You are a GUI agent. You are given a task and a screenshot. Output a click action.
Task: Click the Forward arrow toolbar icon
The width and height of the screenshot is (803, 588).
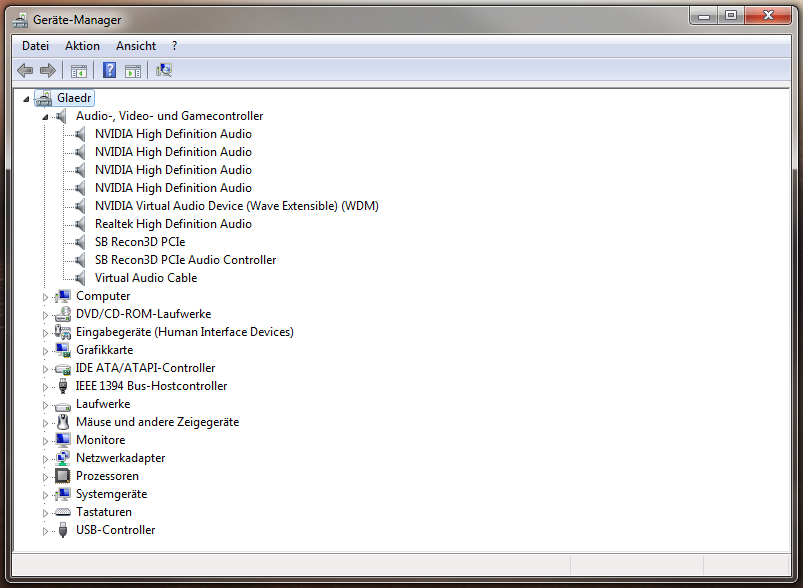point(48,70)
